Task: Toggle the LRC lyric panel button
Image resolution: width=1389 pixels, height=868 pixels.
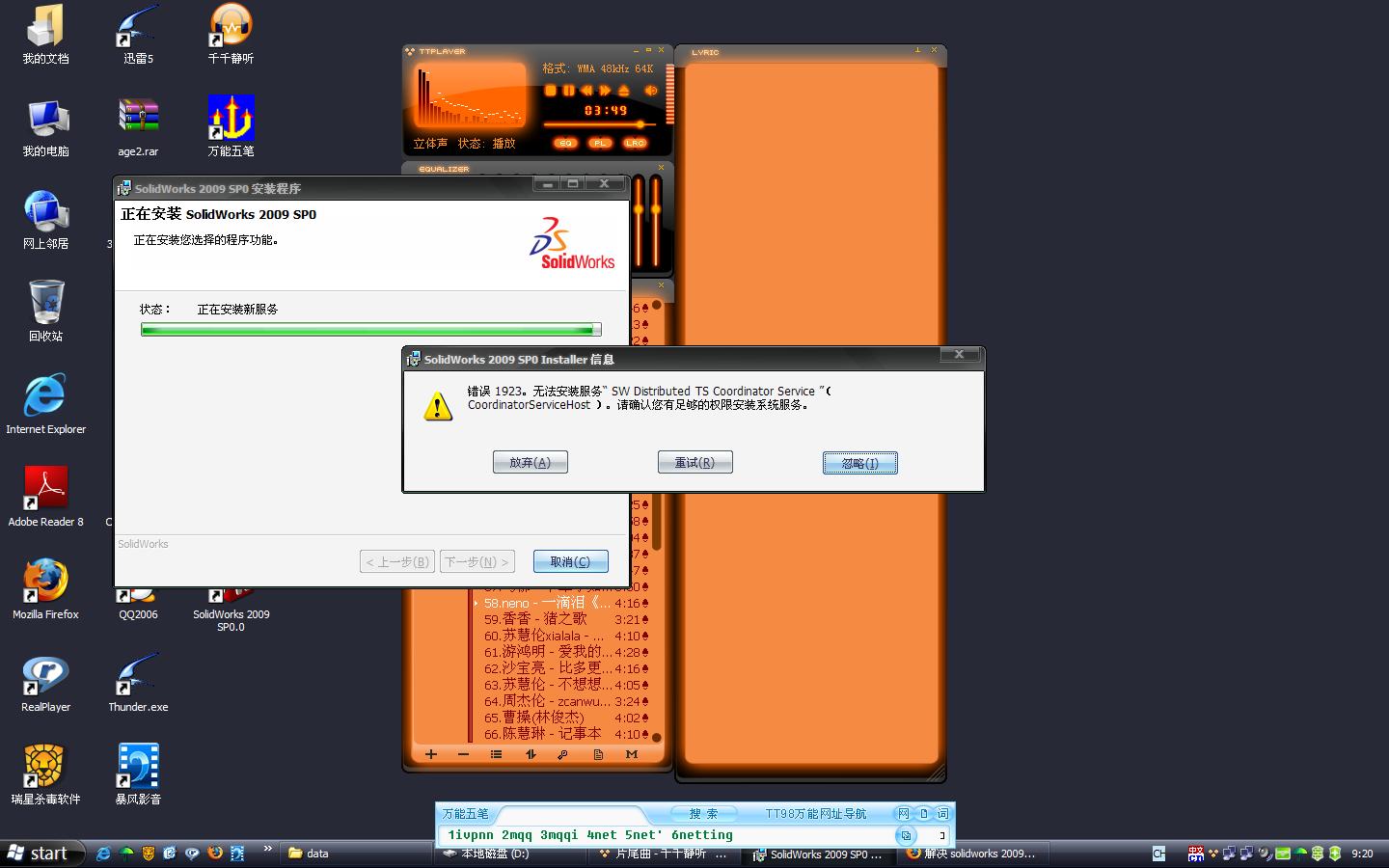Action: point(635,143)
